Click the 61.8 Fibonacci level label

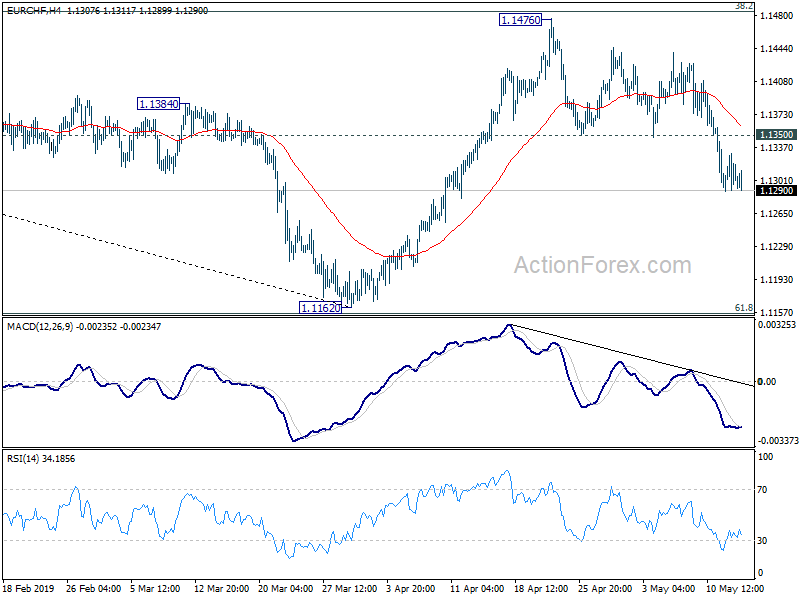pyautogui.click(x=744, y=308)
